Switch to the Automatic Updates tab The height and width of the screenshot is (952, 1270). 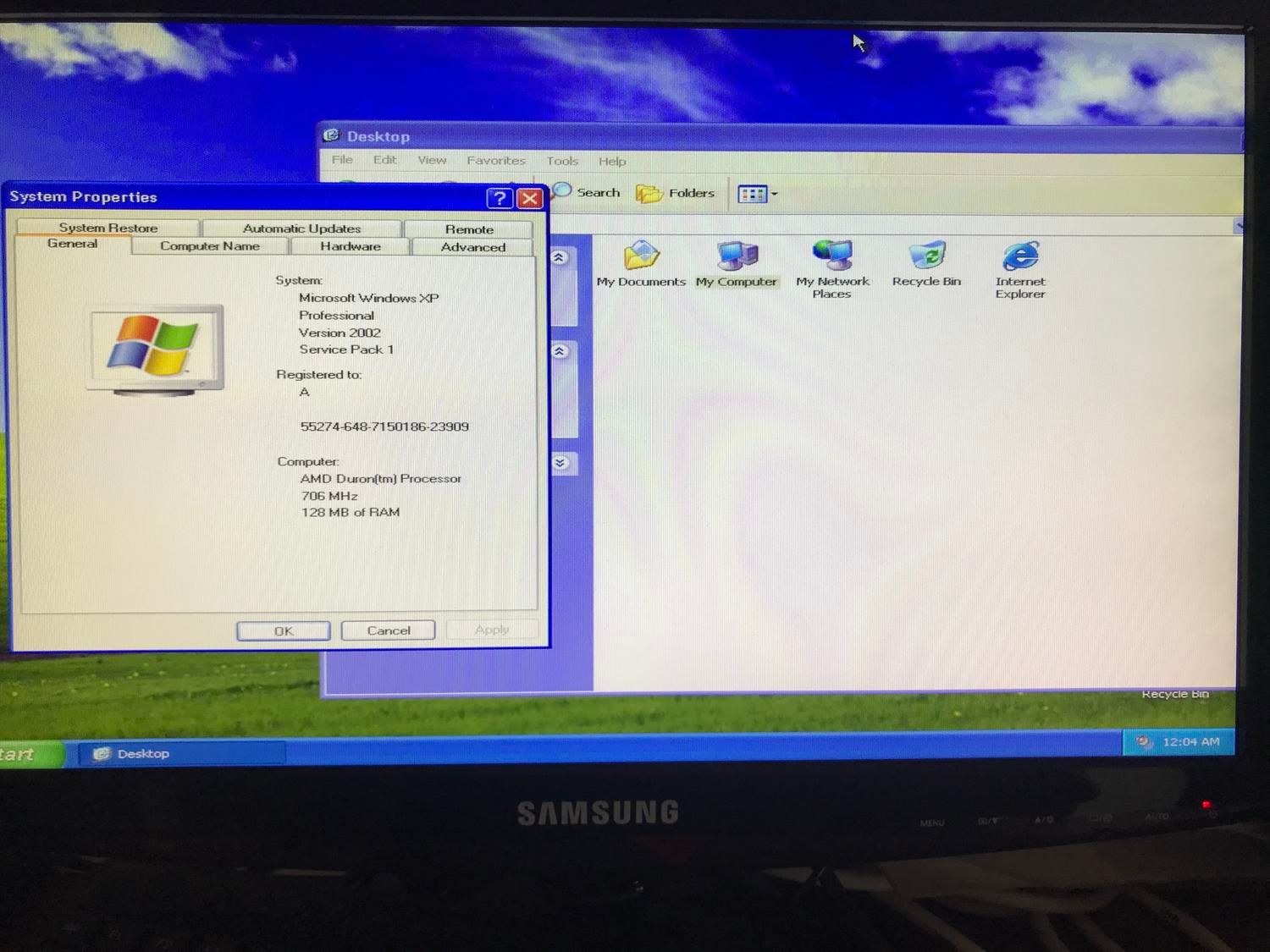(301, 228)
